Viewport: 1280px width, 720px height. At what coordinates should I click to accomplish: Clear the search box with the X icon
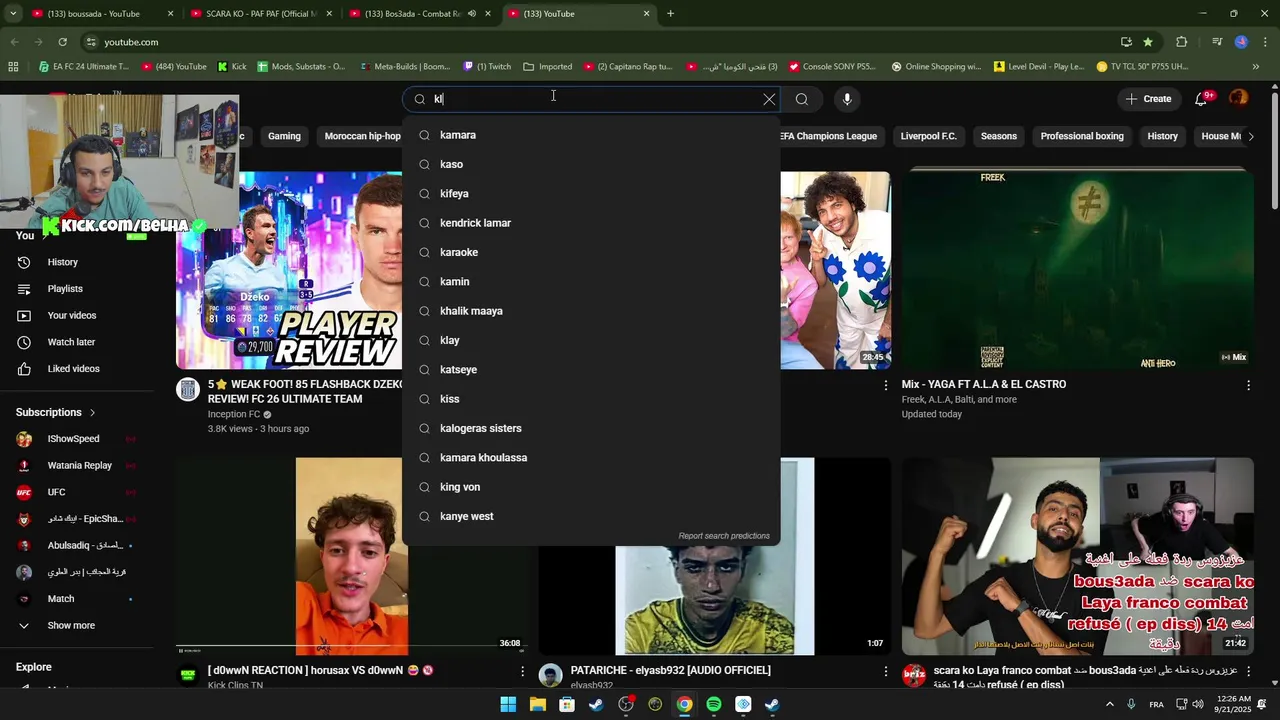click(x=769, y=99)
